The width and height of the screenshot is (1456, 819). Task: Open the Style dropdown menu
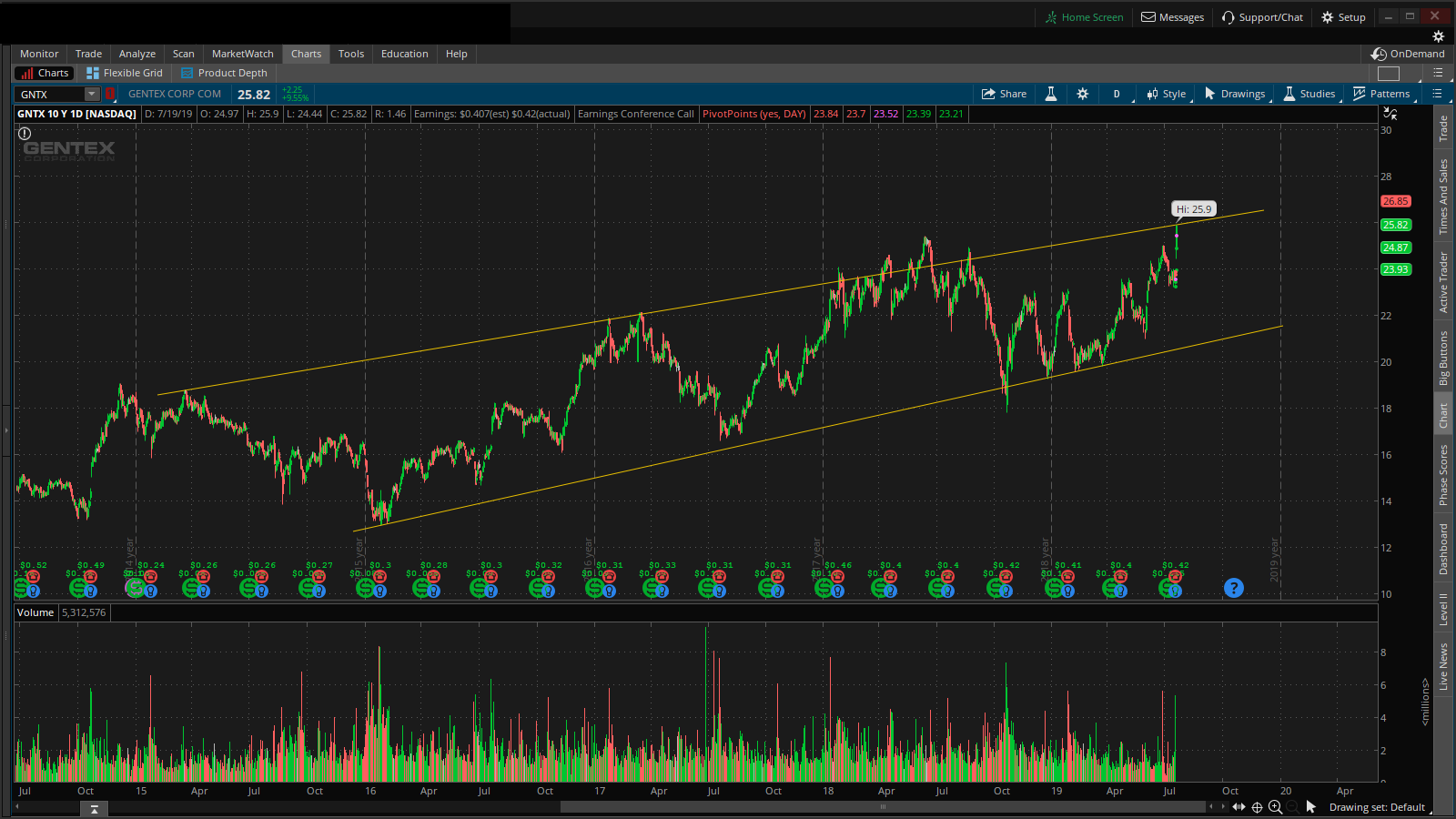click(1166, 94)
